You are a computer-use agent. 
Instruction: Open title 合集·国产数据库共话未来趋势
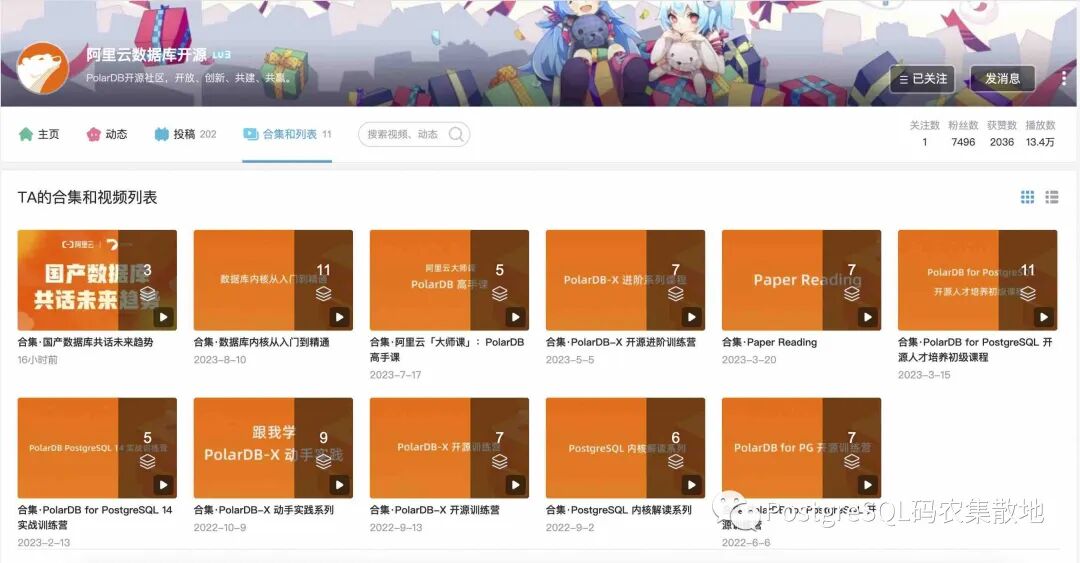[x=85, y=342]
